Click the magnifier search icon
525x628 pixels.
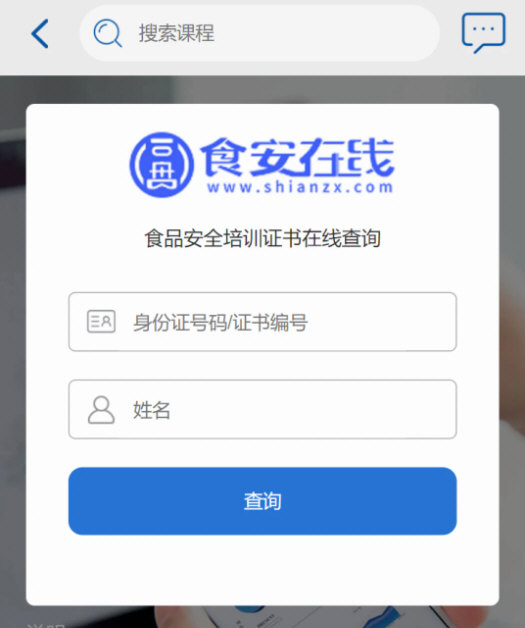[107, 33]
